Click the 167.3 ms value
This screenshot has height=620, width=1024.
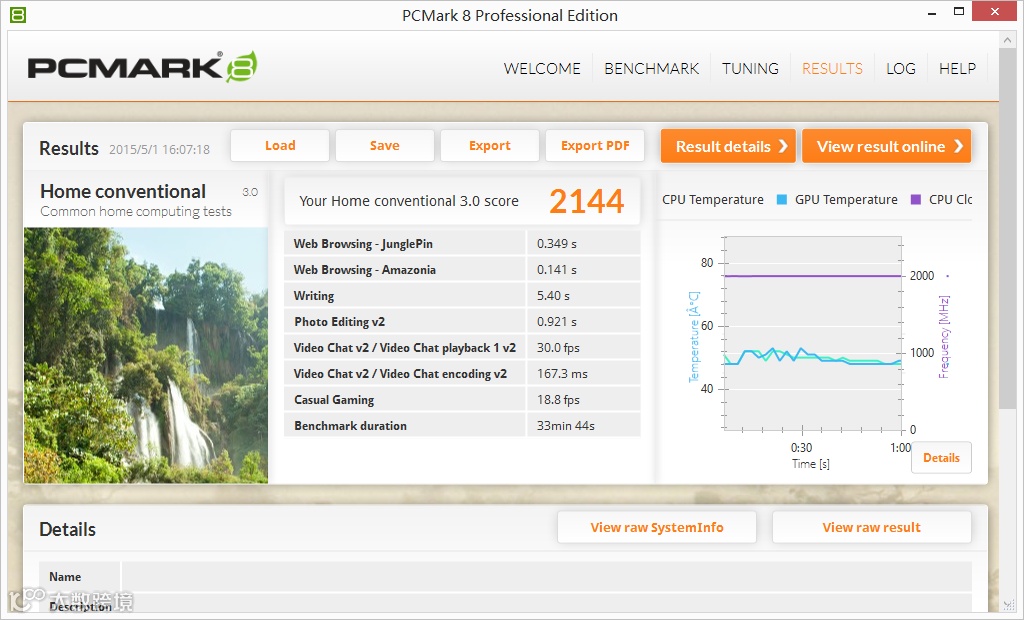click(x=562, y=374)
